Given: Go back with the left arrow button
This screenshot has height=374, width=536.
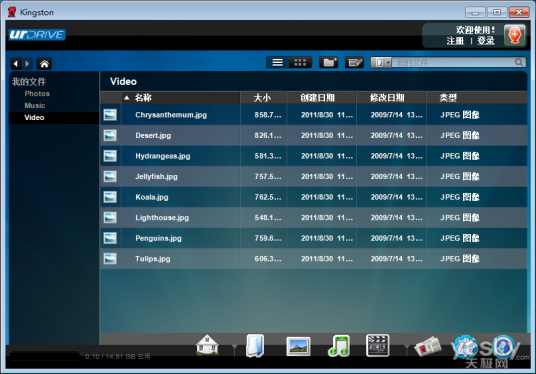Looking at the screenshot, I should [x=16, y=64].
